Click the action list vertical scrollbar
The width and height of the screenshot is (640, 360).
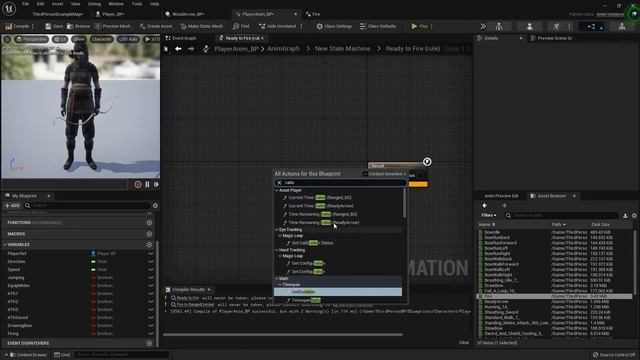[404, 203]
